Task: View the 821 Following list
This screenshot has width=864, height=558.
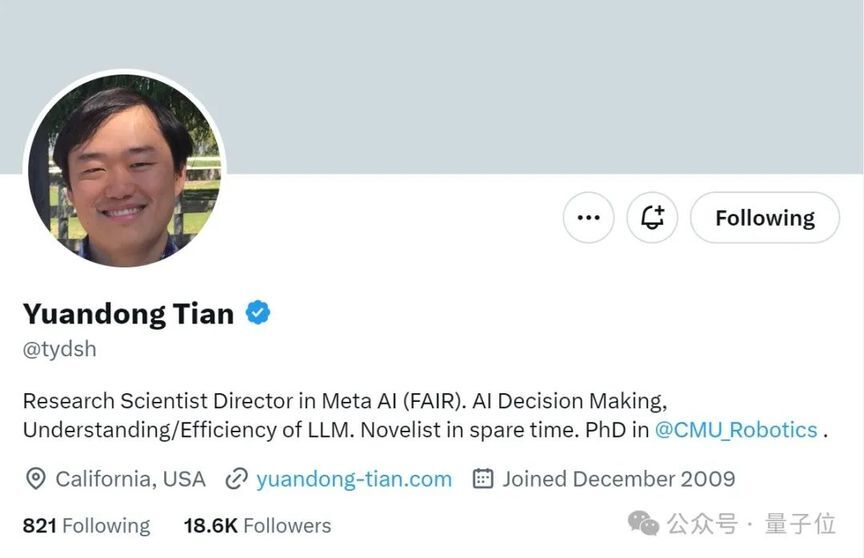Action: [x=87, y=526]
